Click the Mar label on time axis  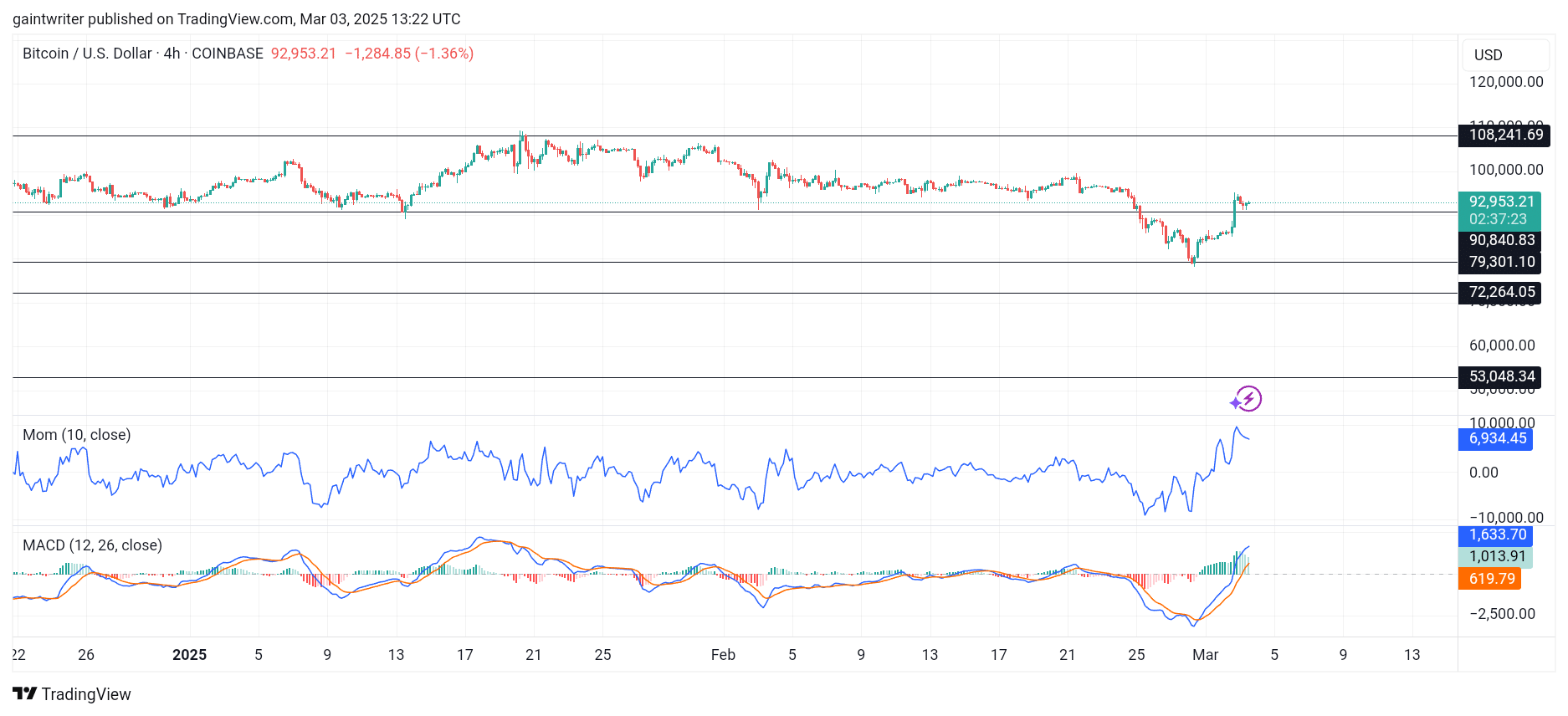click(x=1205, y=655)
